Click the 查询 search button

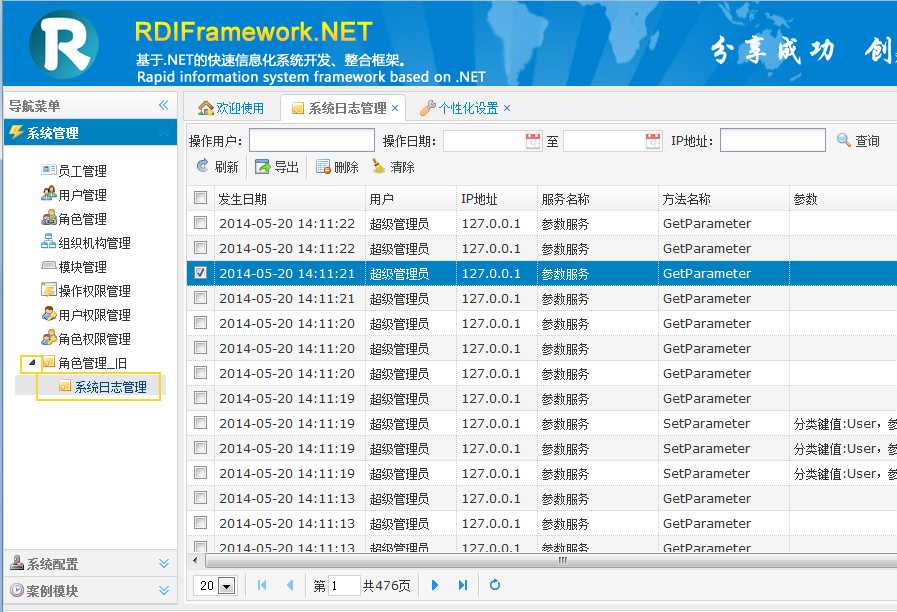pos(858,141)
